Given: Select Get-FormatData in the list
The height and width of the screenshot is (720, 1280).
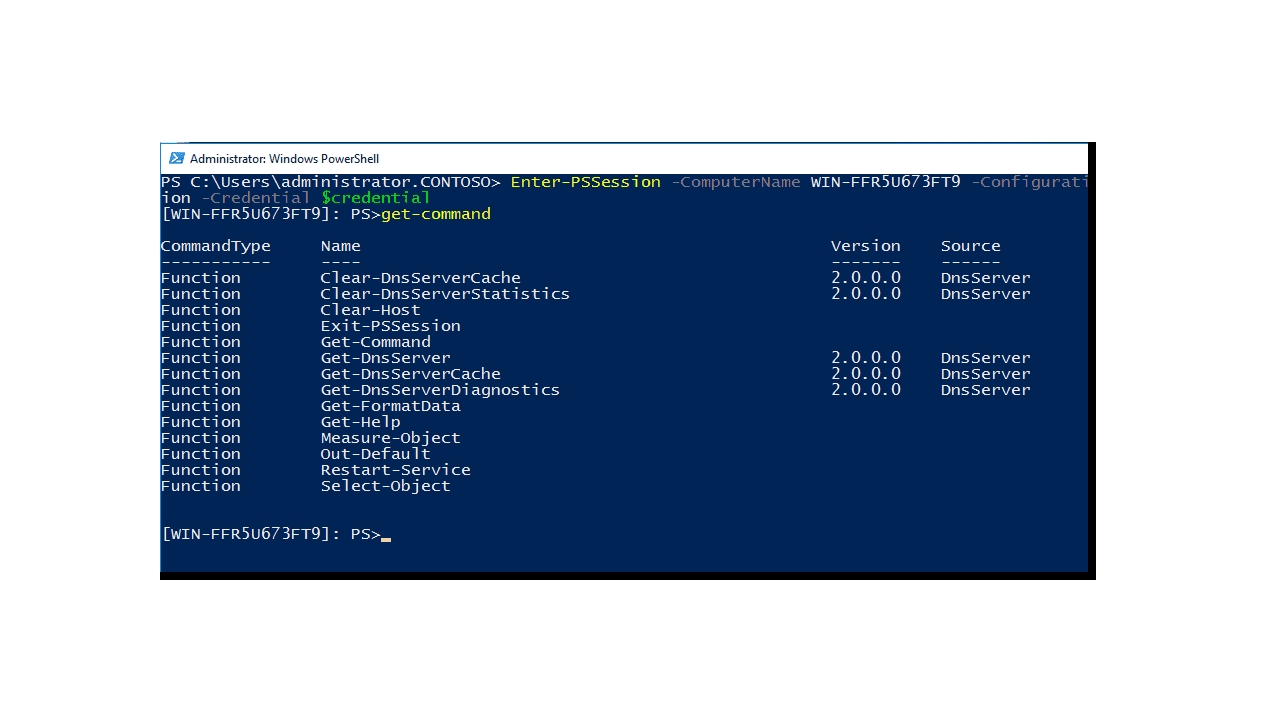Looking at the screenshot, I should tap(390, 406).
